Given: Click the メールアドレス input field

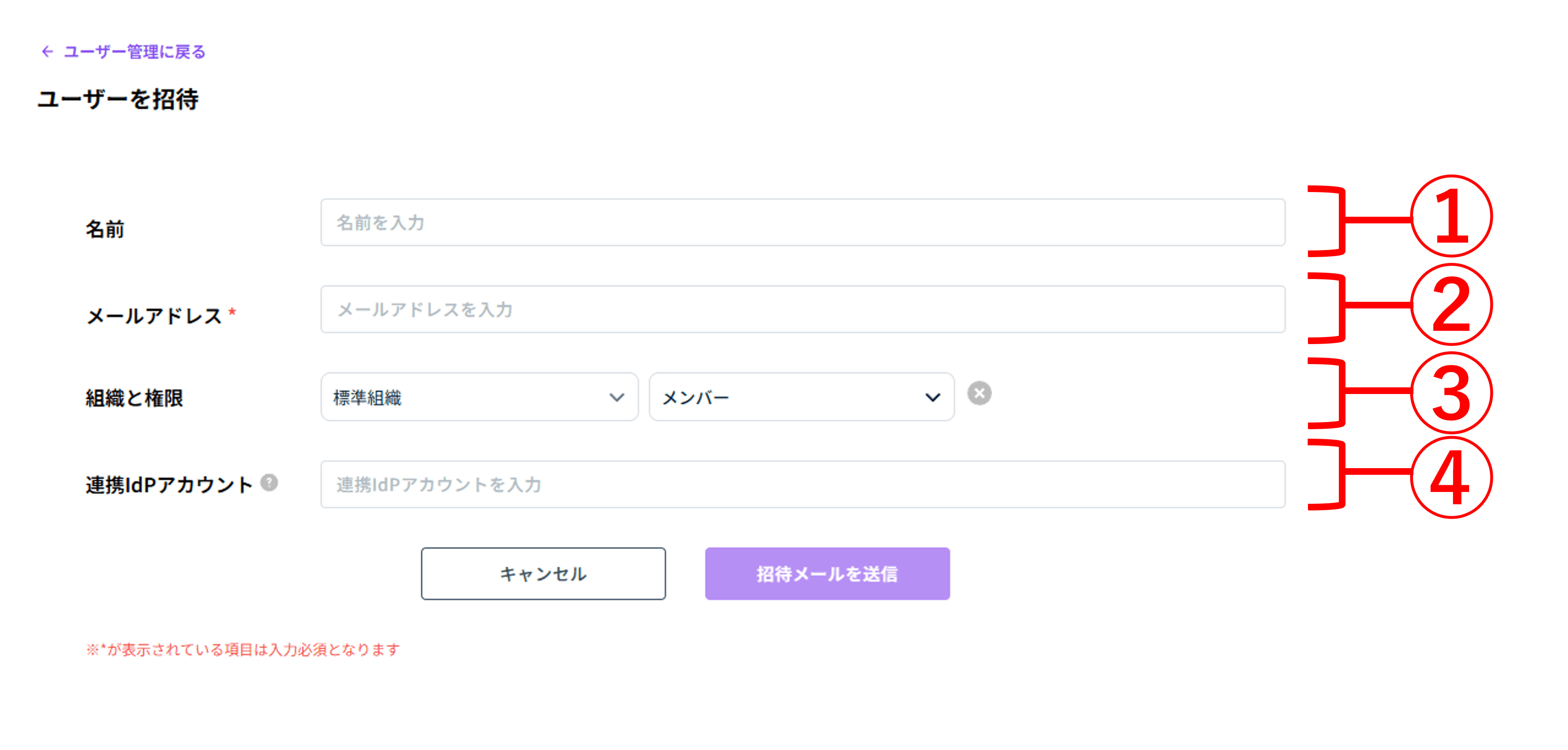Looking at the screenshot, I should pyautogui.click(x=802, y=309).
